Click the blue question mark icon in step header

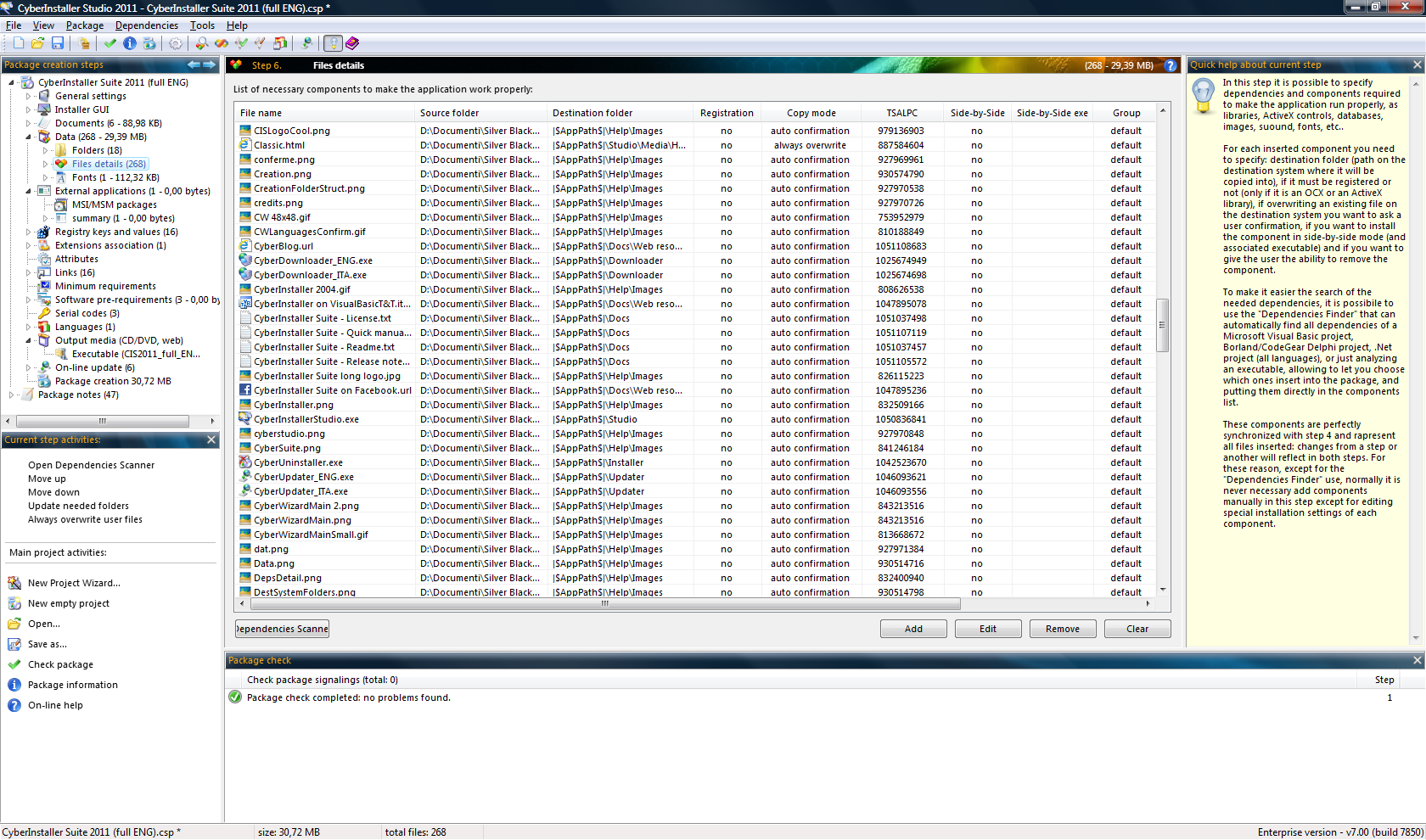(x=1171, y=65)
